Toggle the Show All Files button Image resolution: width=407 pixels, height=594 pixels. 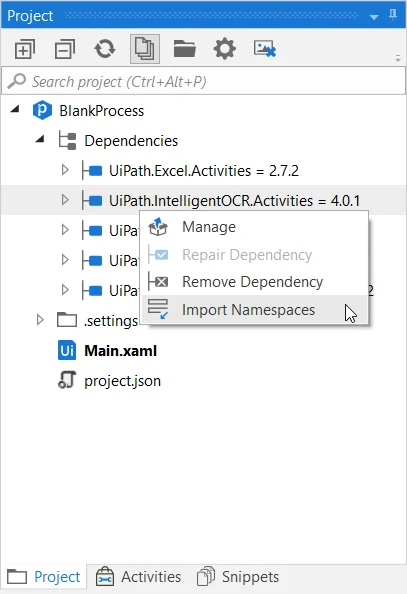pyautogui.click(x=145, y=49)
